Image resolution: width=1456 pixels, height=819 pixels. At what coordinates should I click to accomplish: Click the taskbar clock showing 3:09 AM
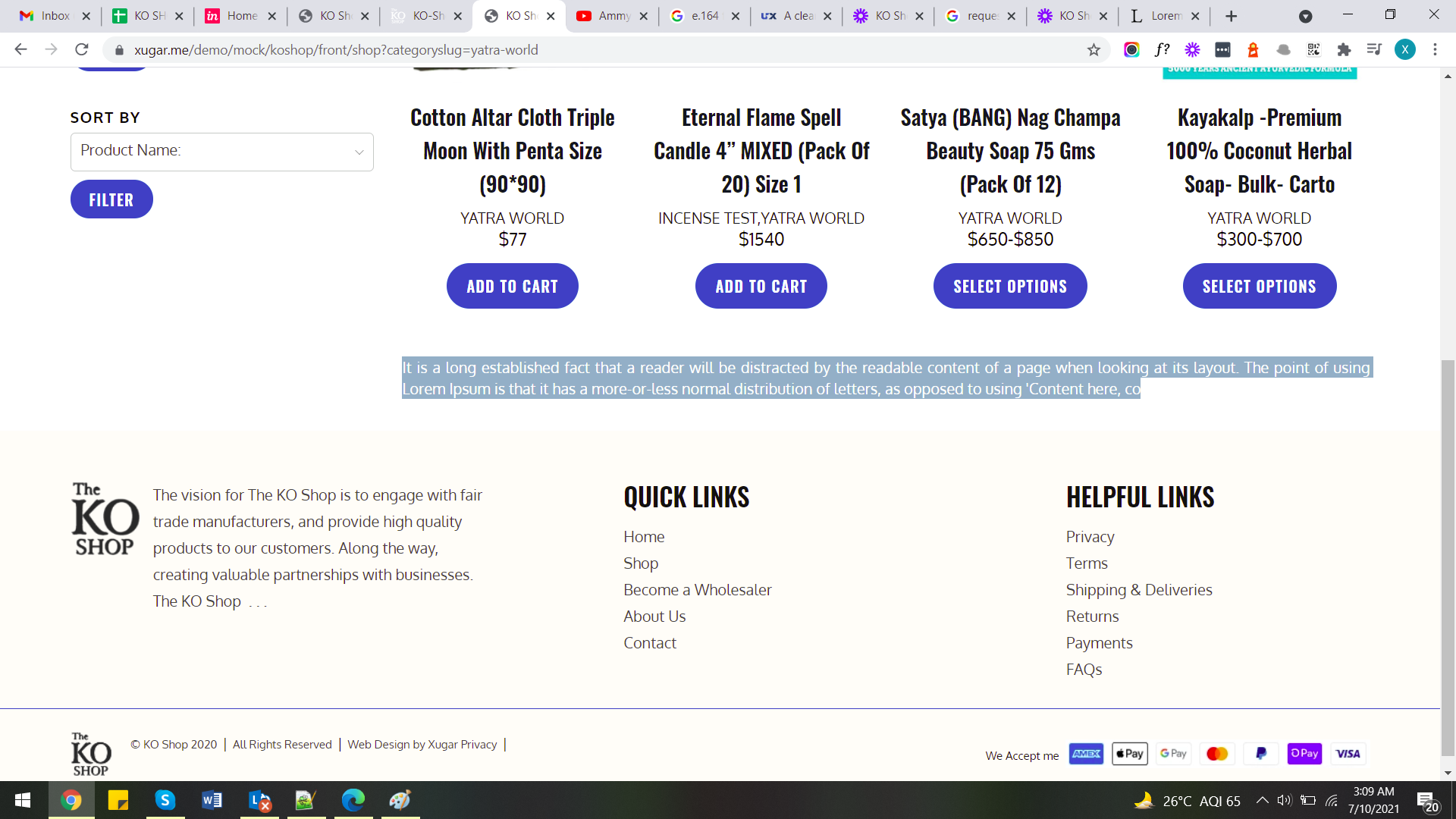(1373, 800)
